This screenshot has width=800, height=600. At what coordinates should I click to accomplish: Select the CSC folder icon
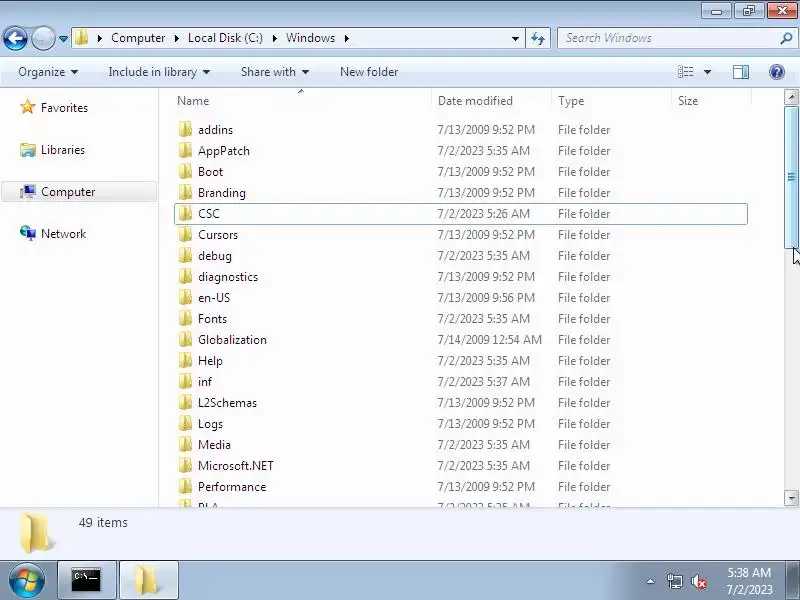[186, 214]
